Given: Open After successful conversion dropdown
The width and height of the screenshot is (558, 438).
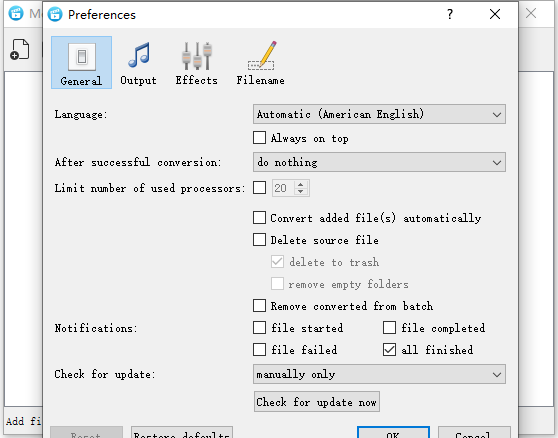Looking at the screenshot, I should [379, 162].
